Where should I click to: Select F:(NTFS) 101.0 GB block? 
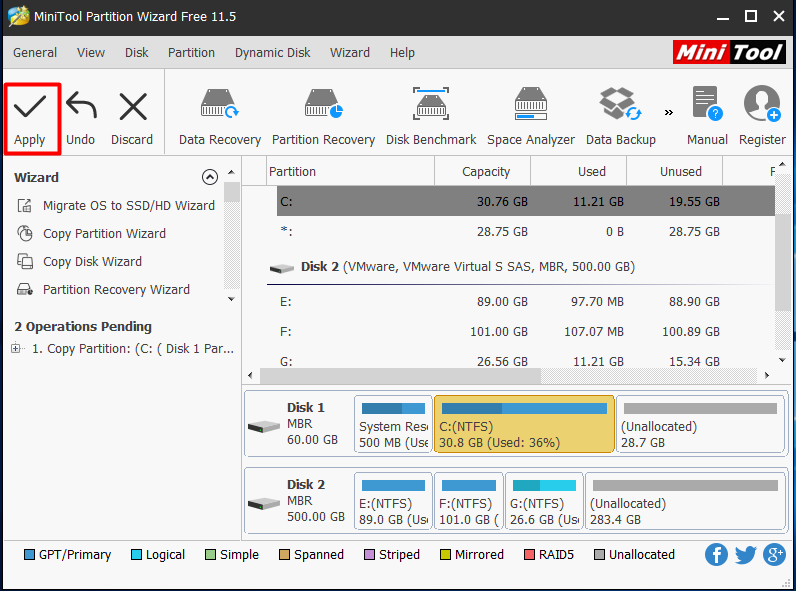click(469, 501)
